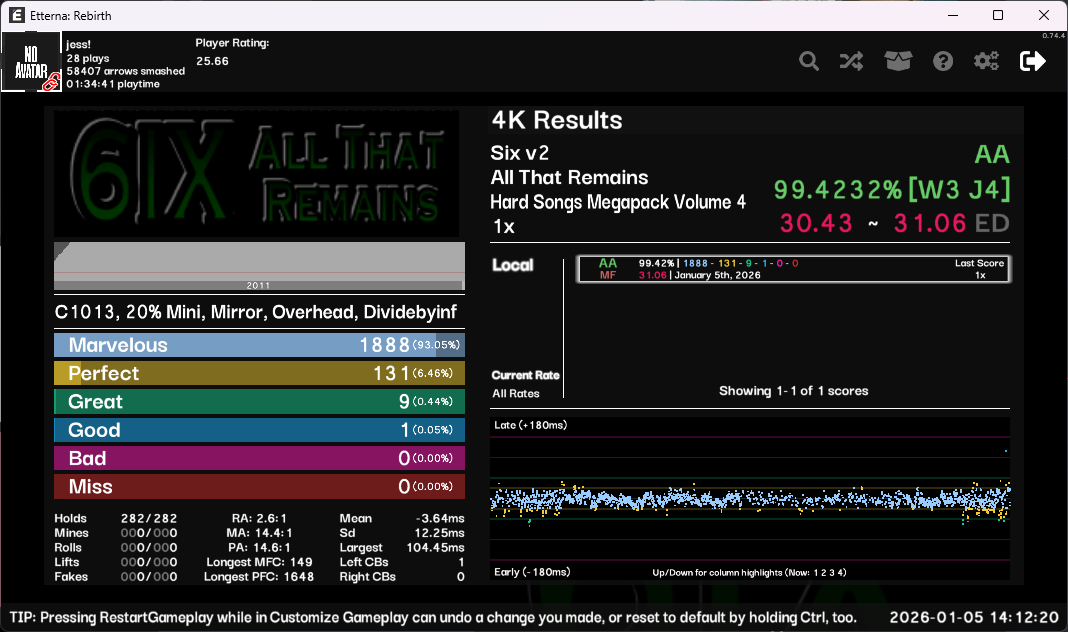Image resolution: width=1068 pixels, height=632 pixels.
Task: Click the Marvelous judgment bar
Action: point(259,345)
